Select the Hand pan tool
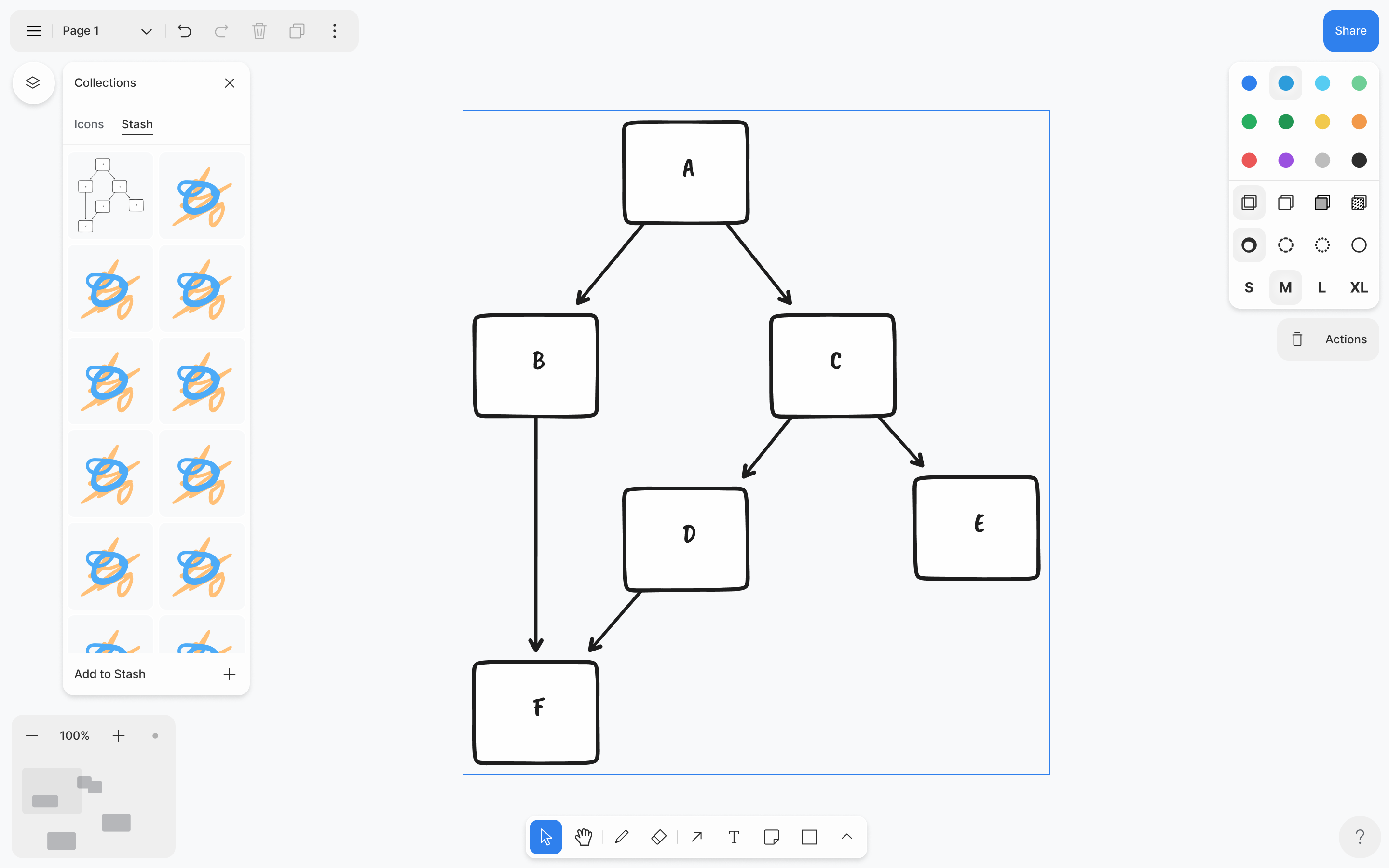 click(x=583, y=837)
